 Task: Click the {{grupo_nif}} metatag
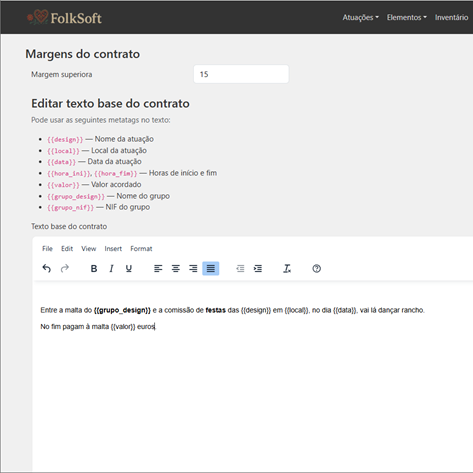(x=70, y=208)
